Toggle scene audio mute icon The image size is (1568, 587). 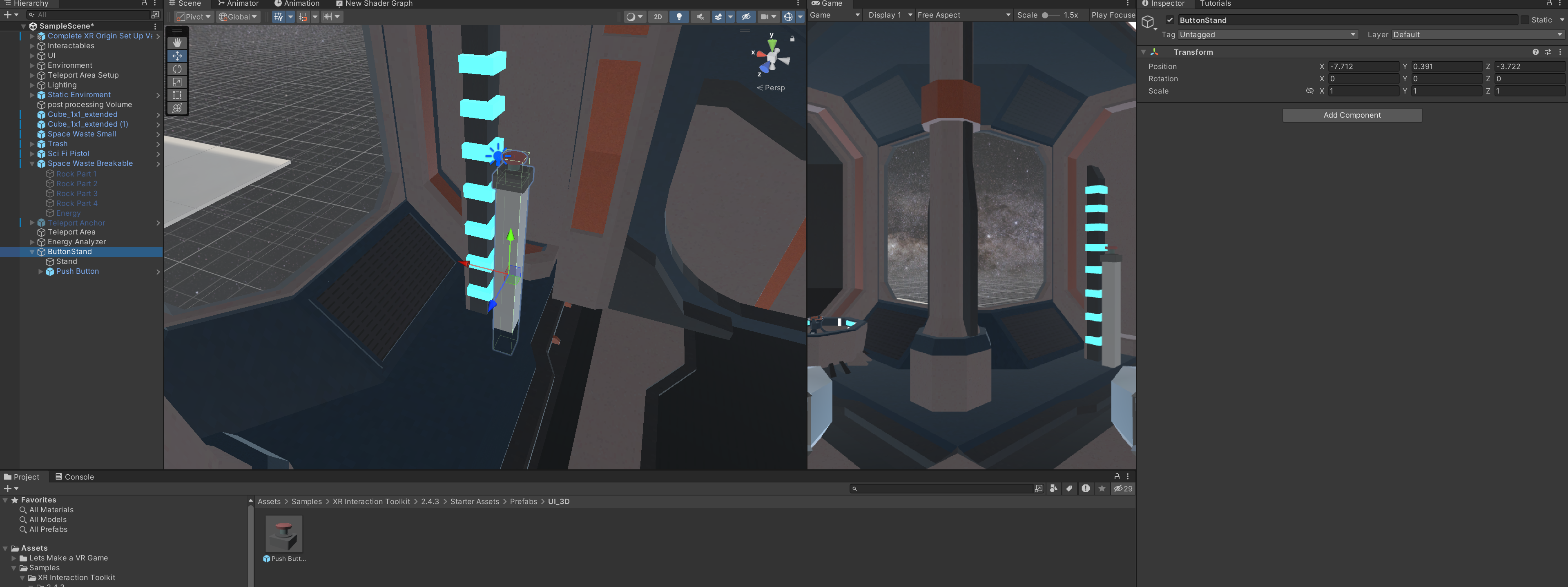coord(700,16)
